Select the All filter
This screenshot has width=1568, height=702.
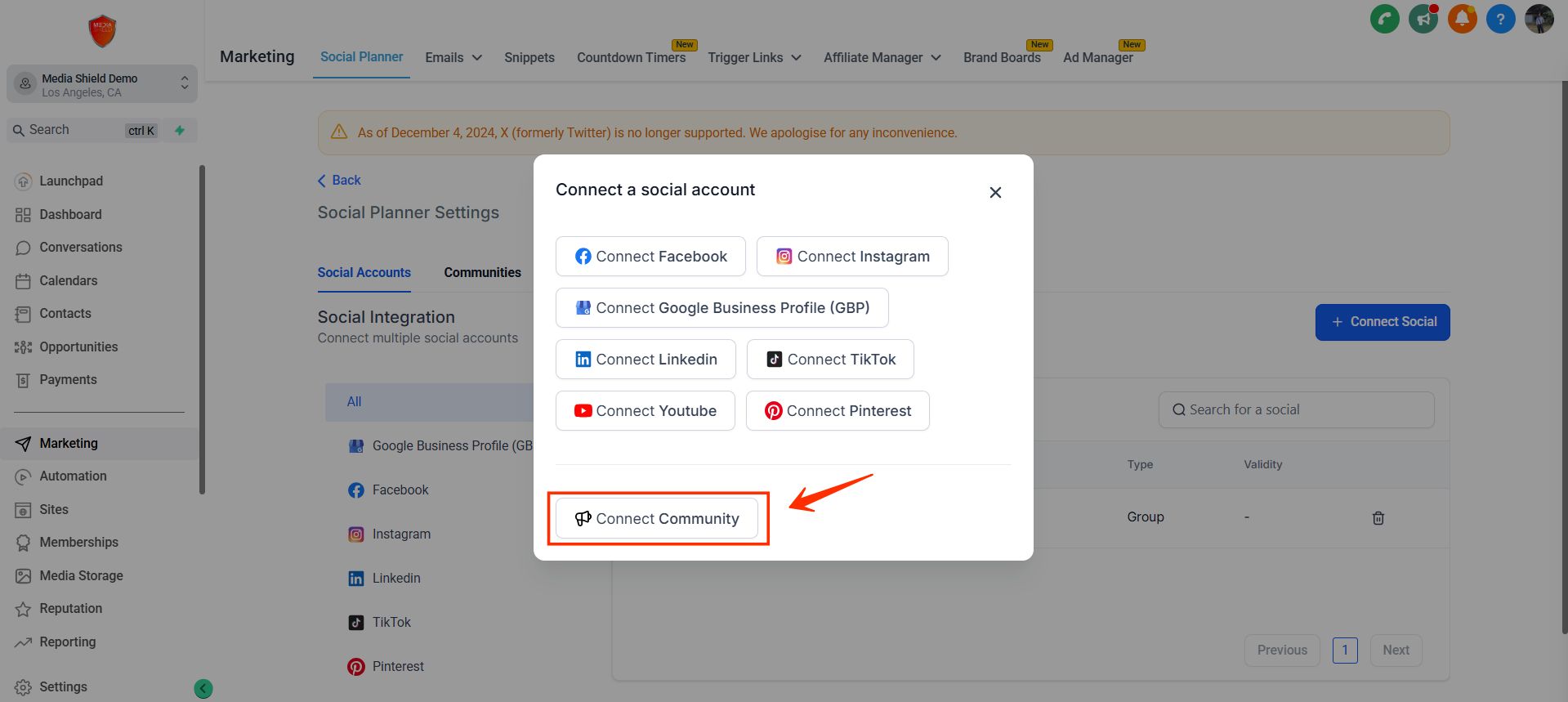coord(429,402)
